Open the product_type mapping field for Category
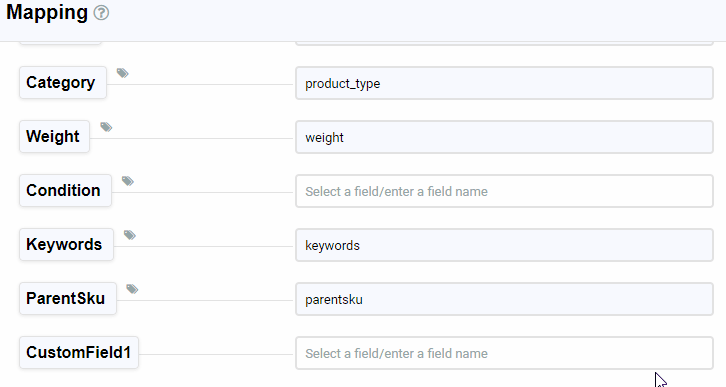 pos(504,83)
